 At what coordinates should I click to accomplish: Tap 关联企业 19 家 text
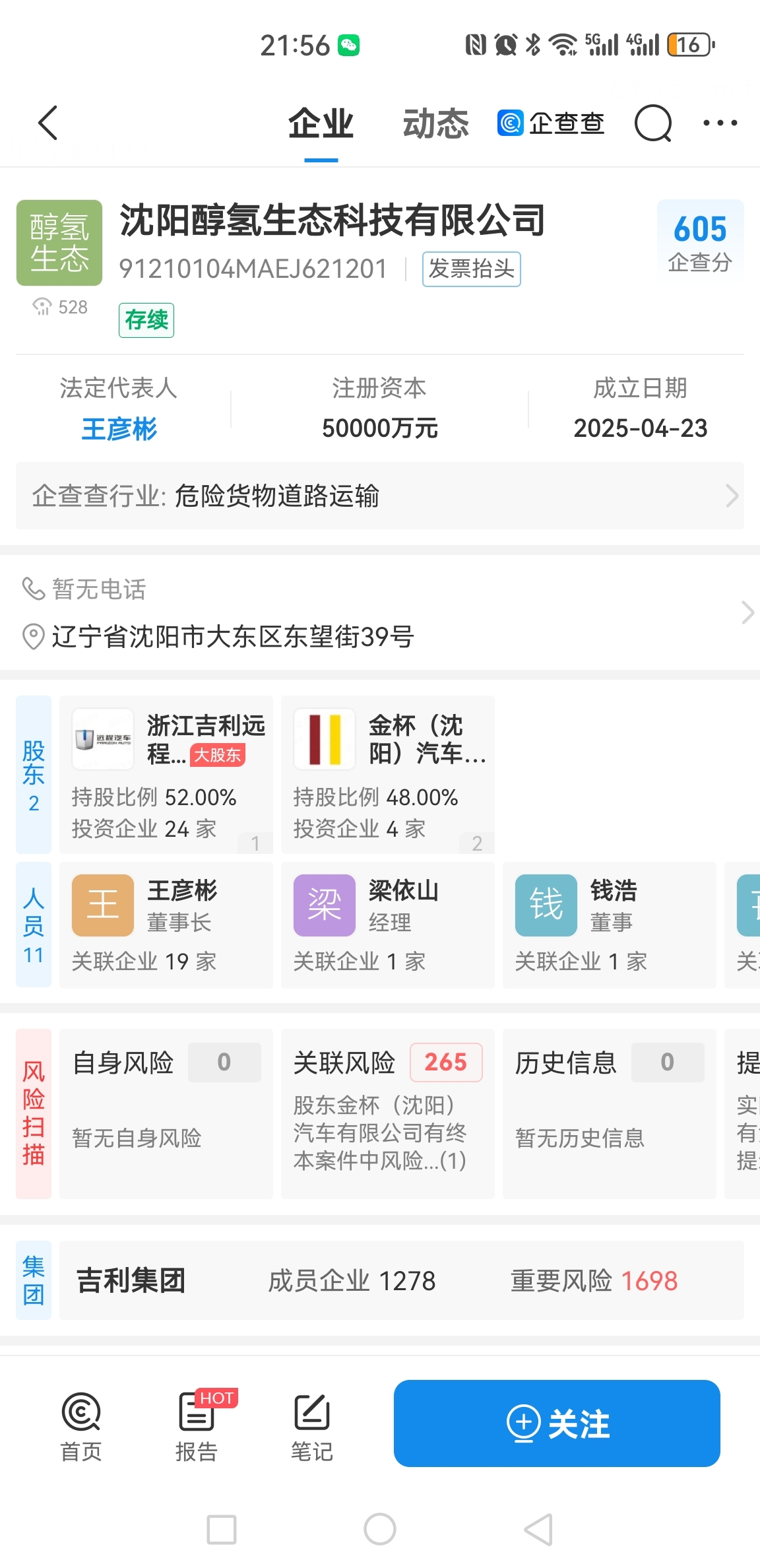(x=144, y=962)
